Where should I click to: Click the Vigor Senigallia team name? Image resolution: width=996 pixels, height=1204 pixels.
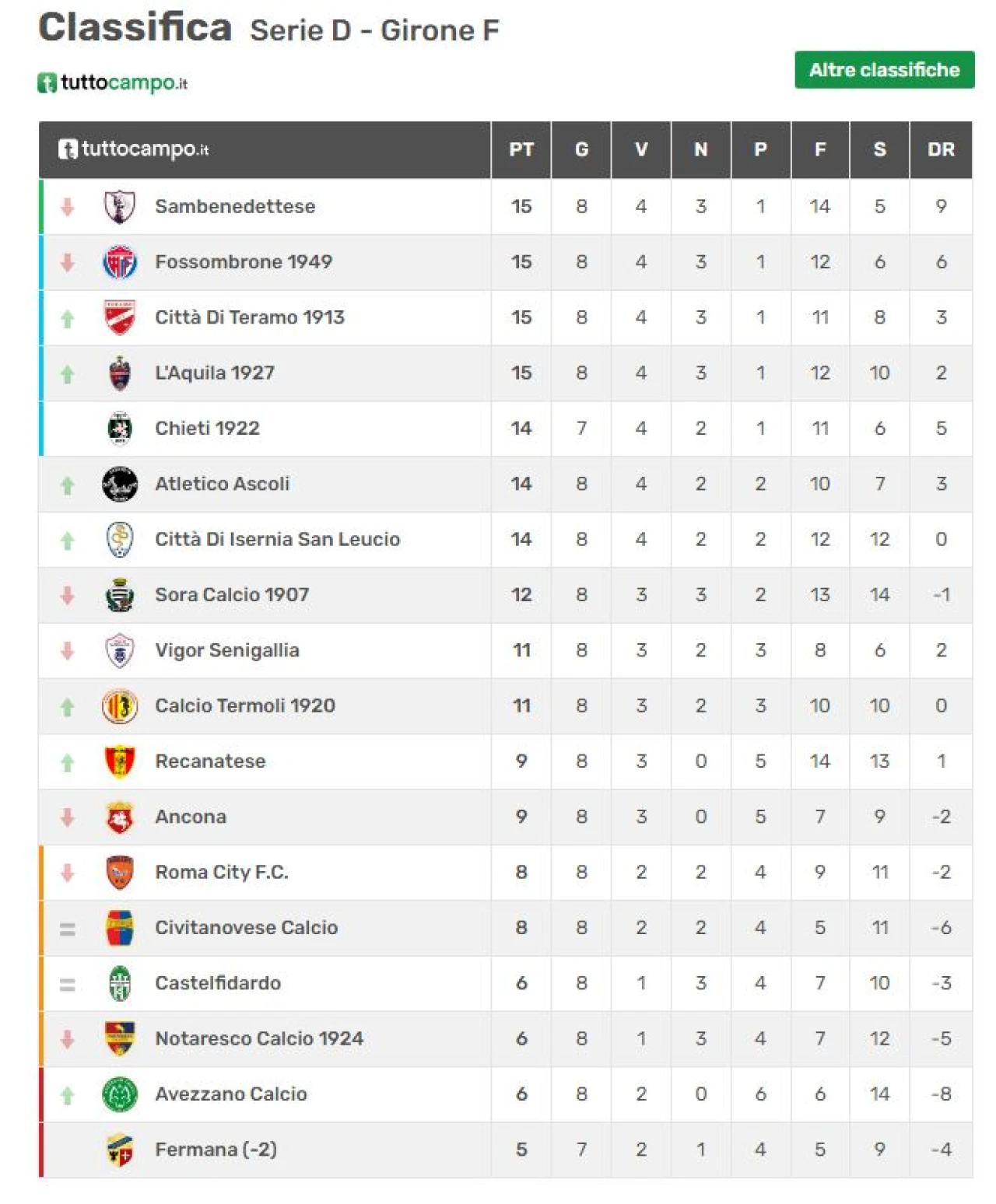coord(227,650)
